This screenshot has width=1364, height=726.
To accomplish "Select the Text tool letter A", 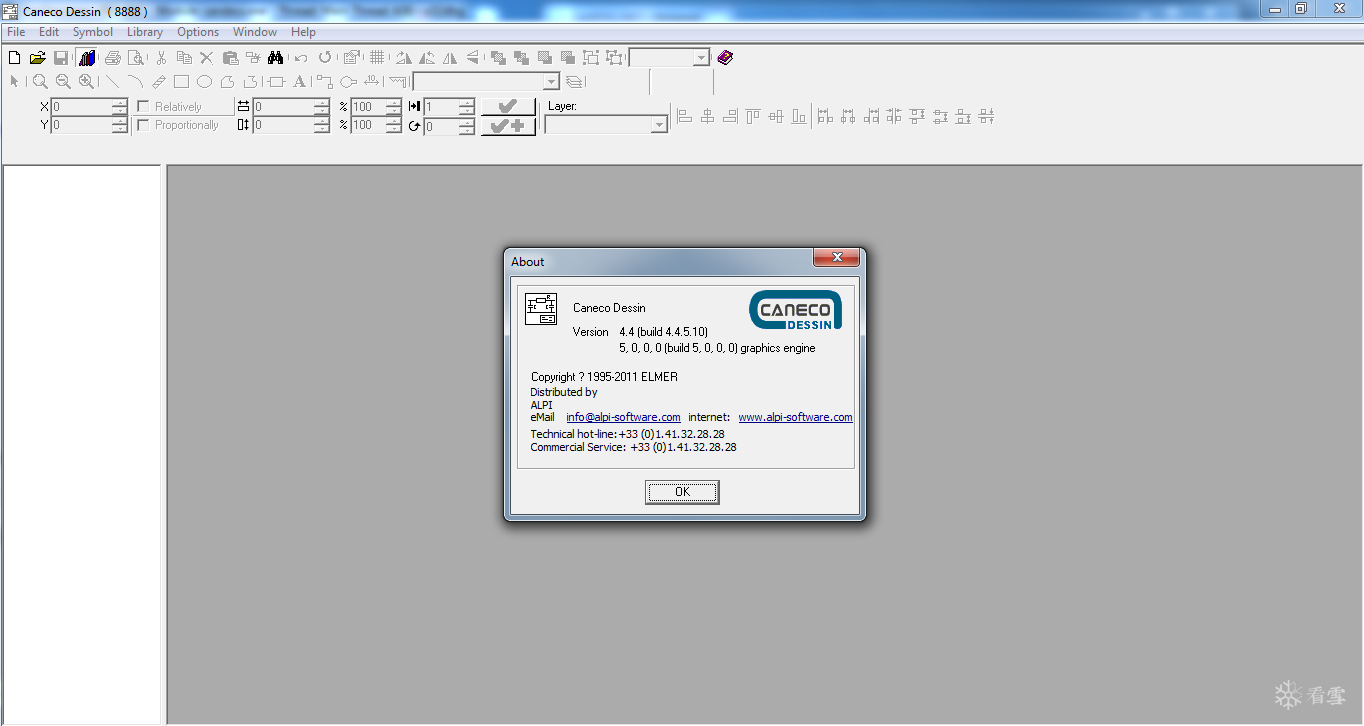I will click(x=299, y=82).
